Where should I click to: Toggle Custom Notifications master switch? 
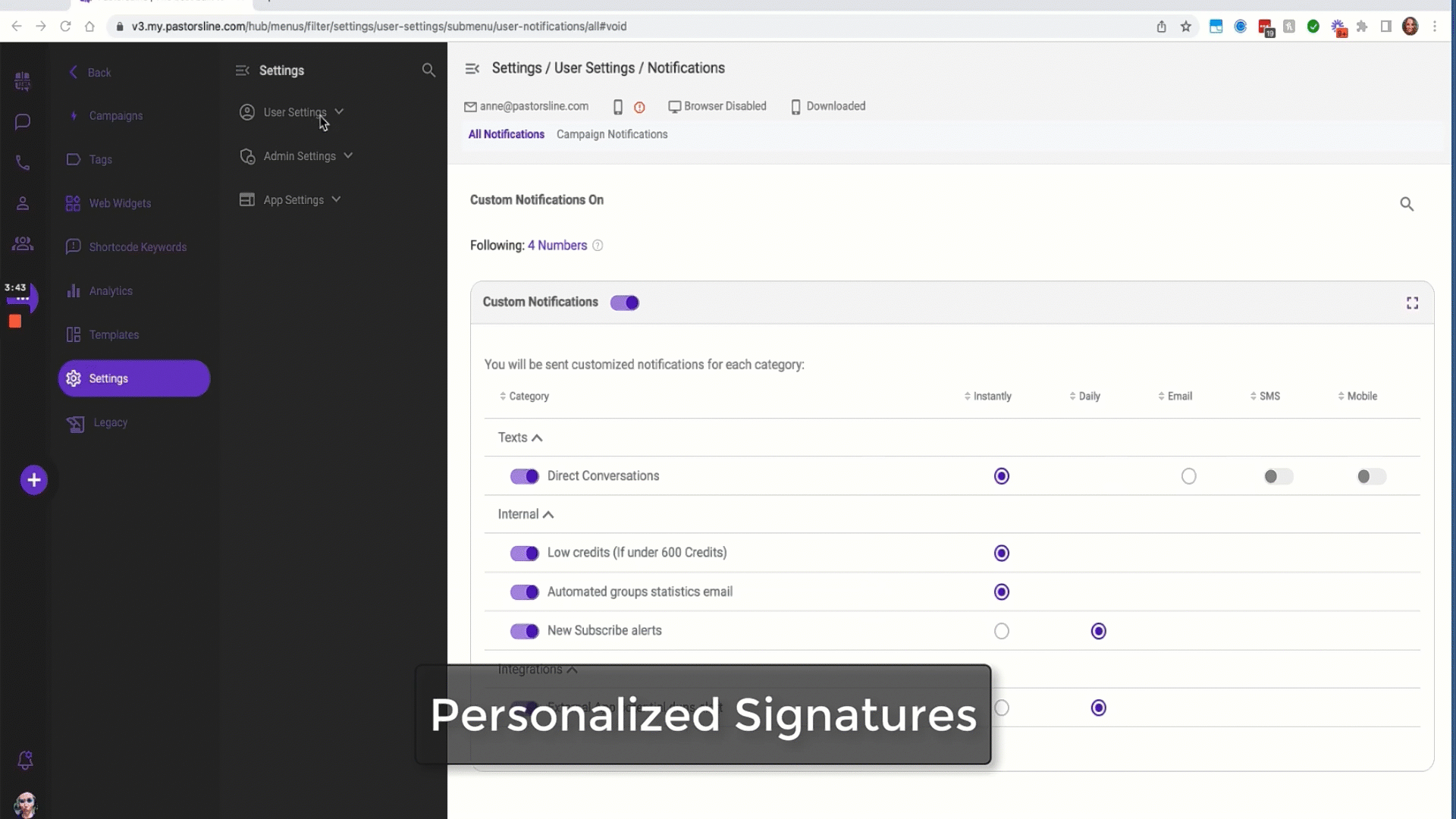pos(625,303)
